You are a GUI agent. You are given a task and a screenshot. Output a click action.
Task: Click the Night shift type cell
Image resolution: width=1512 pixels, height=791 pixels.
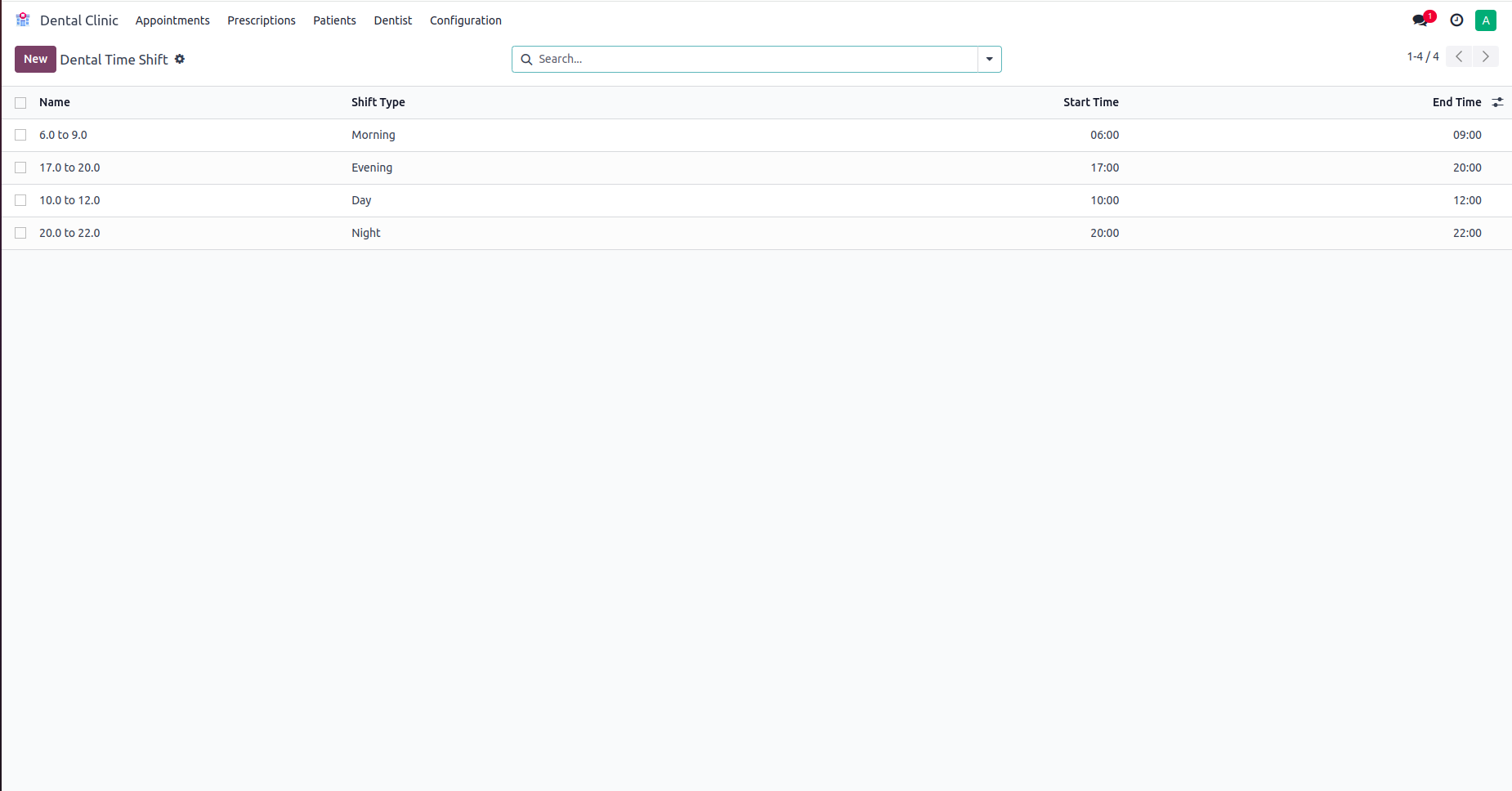click(366, 233)
